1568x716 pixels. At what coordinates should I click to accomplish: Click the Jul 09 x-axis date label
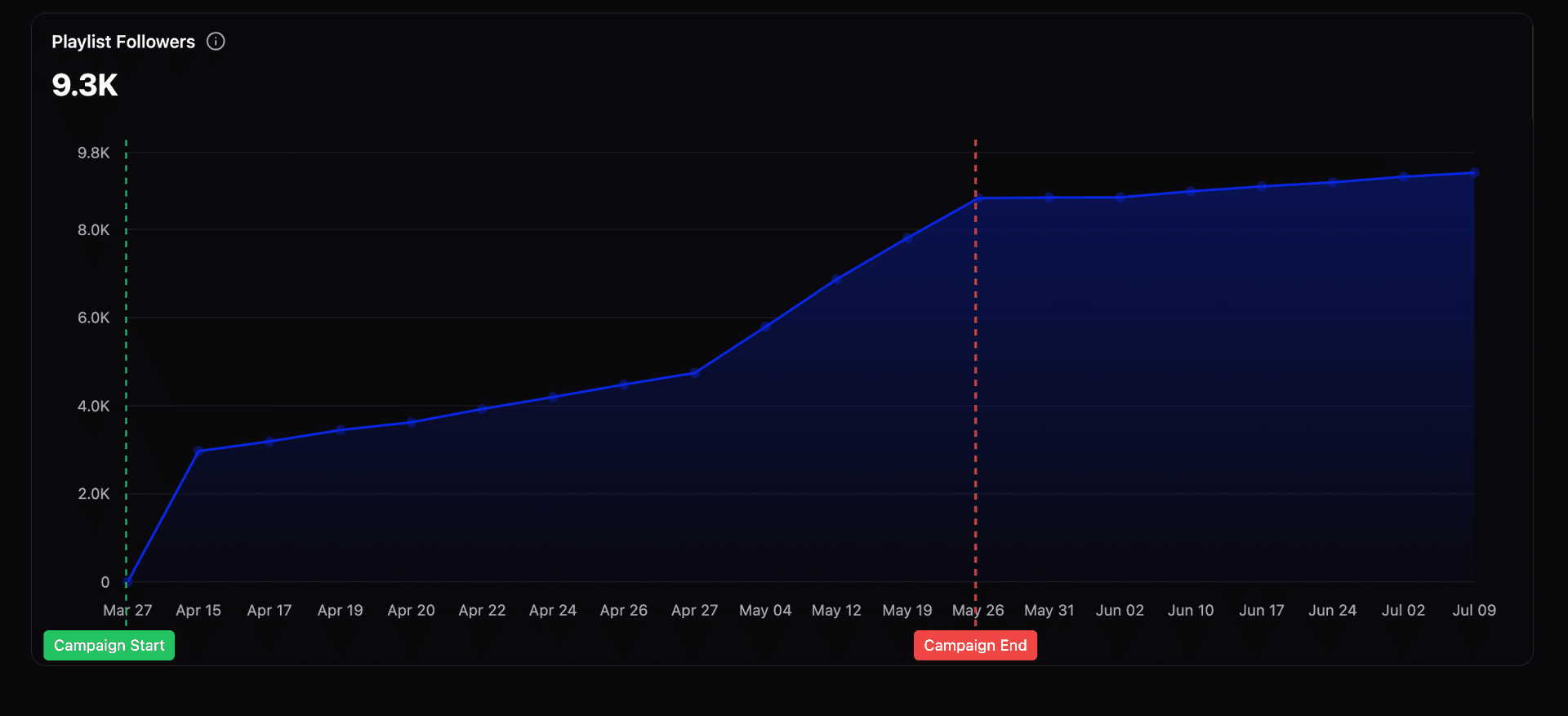pyautogui.click(x=1474, y=610)
